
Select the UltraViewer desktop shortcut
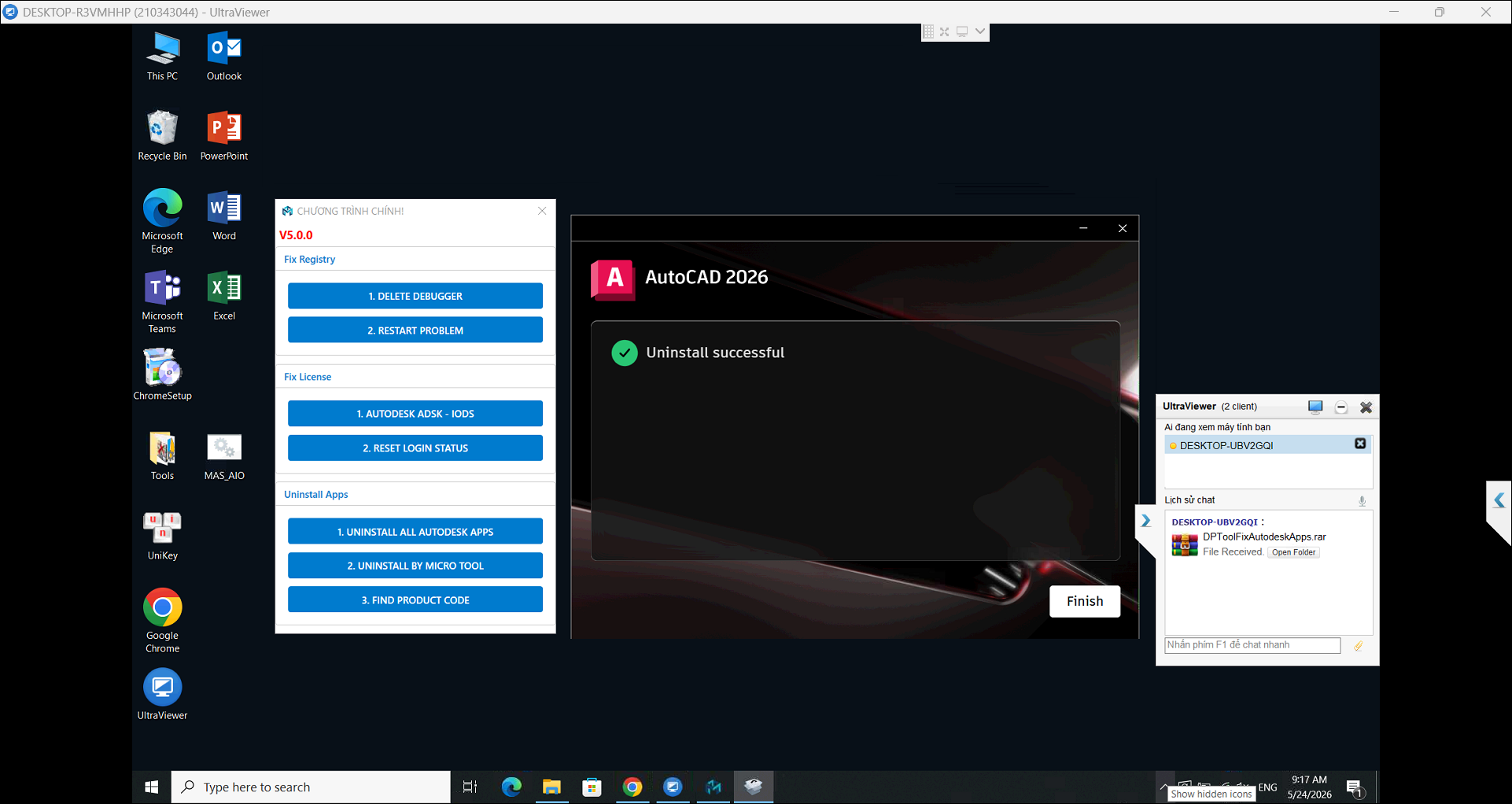(163, 695)
